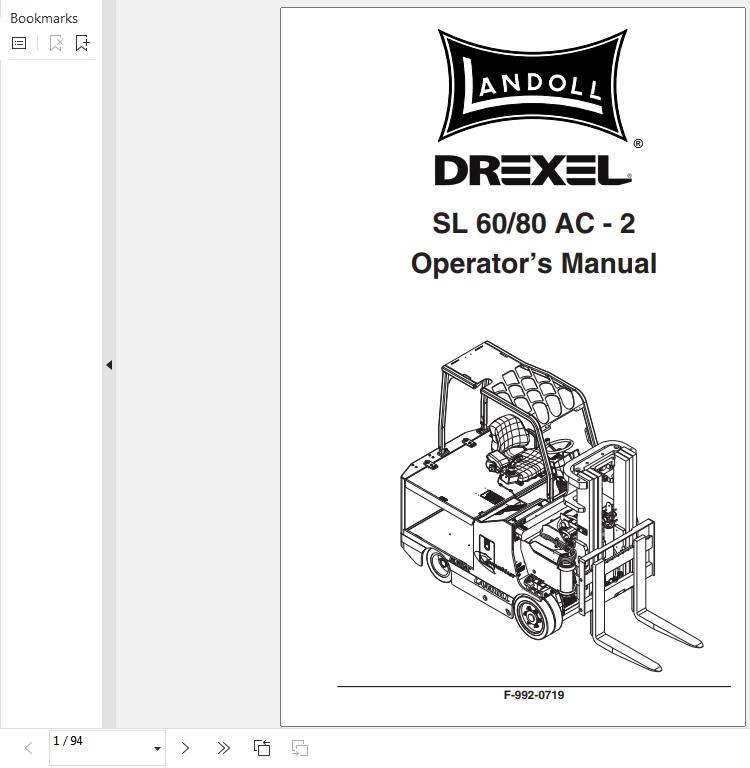This screenshot has height=768, width=750.
Task: Go to the next page arrow
Action: click(185, 748)
